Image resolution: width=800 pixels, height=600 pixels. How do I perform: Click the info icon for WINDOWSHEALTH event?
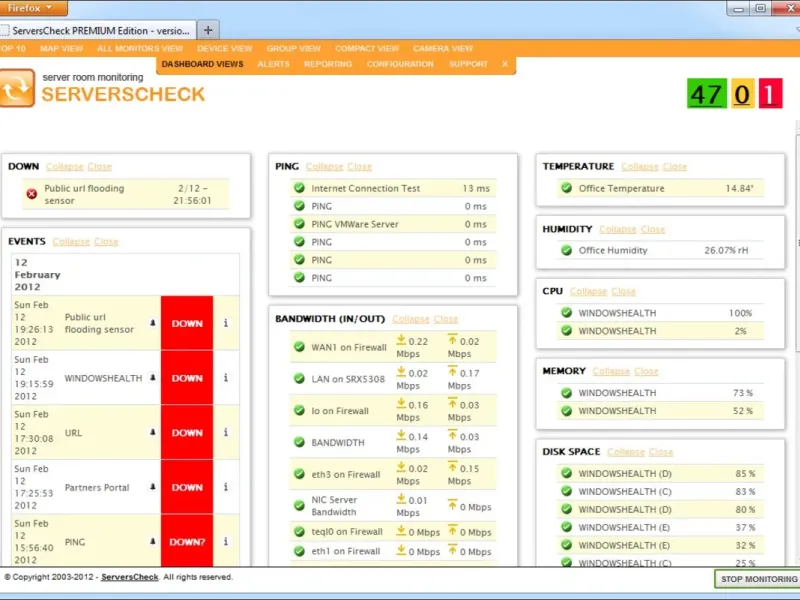(x=226, y=378)
